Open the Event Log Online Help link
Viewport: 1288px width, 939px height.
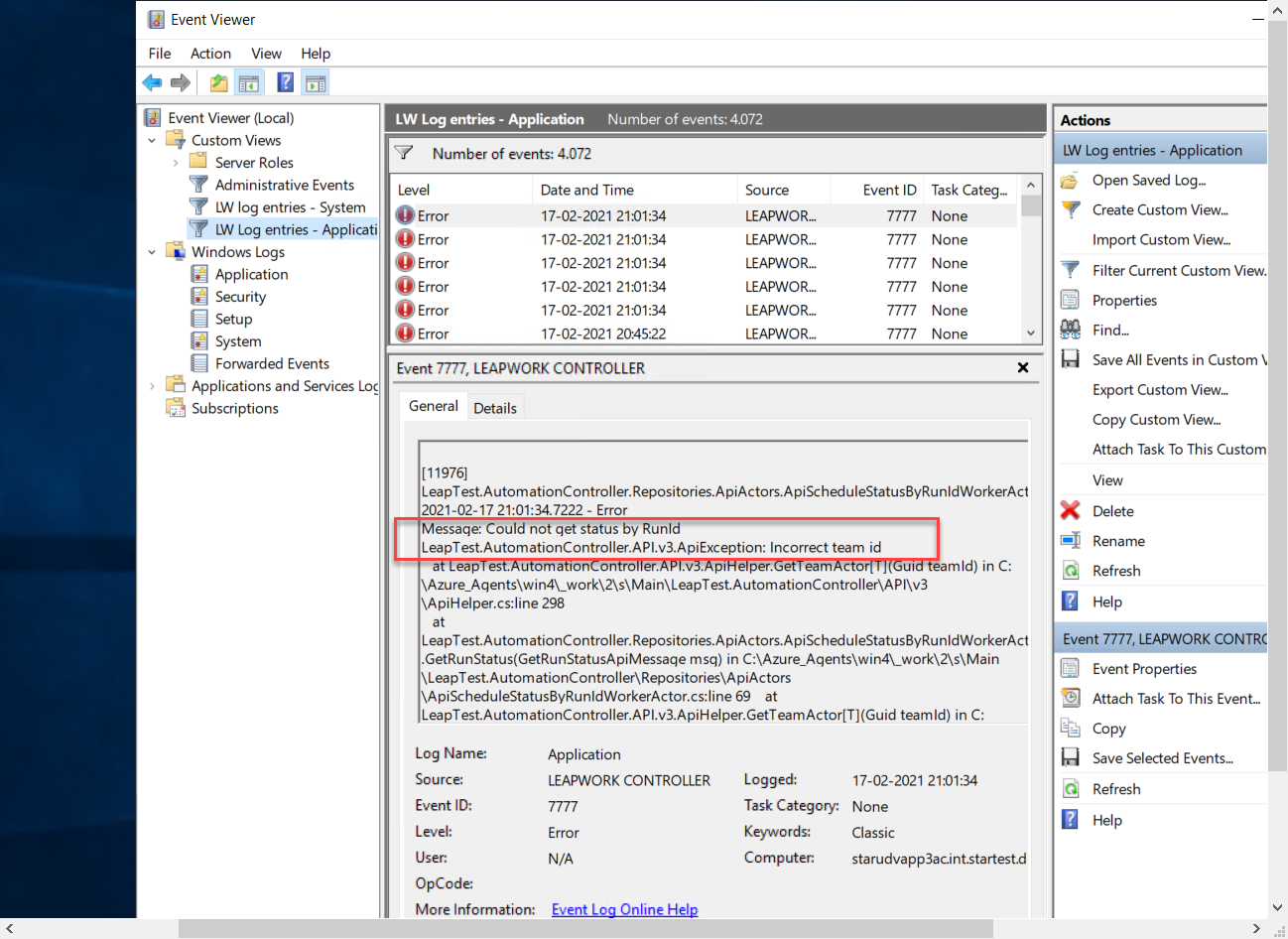point(624,909)
